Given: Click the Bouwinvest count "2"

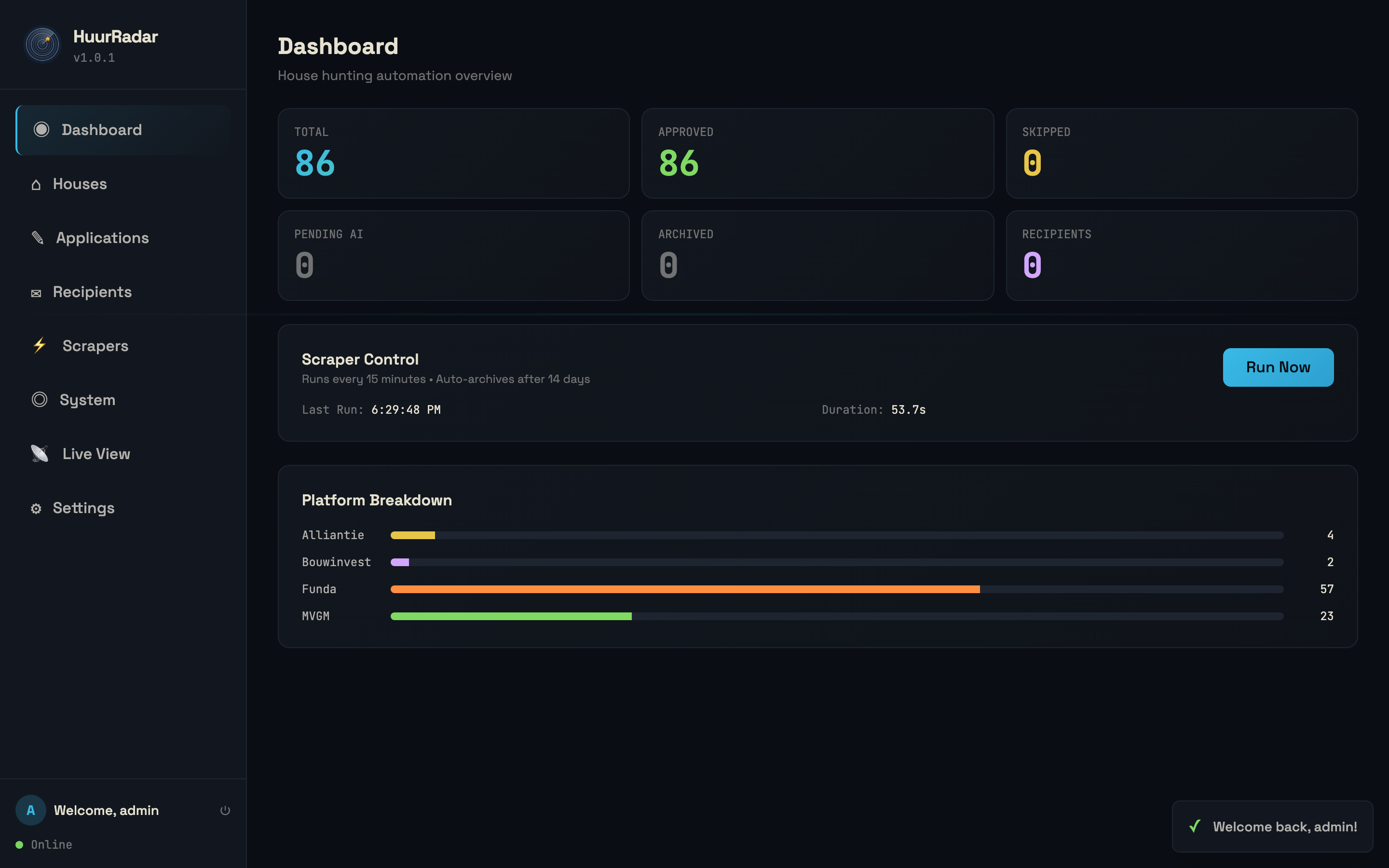Looking at the screenshot, I should [1330, 562].
